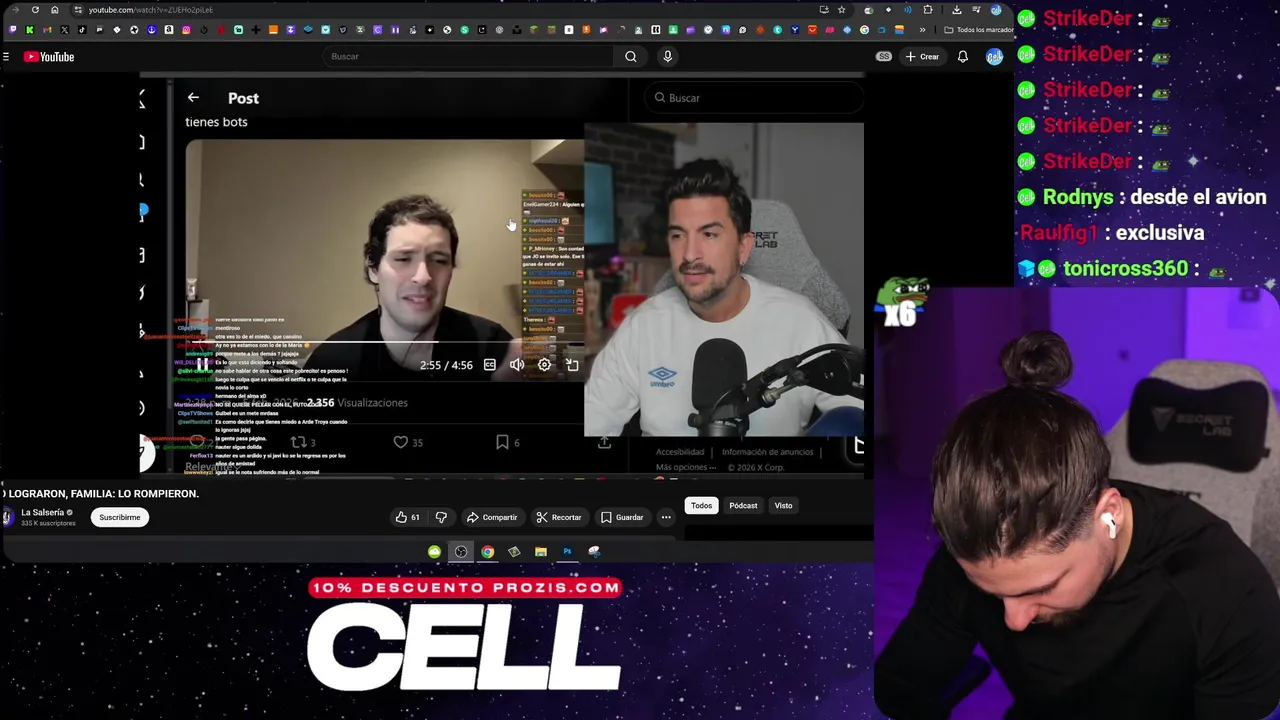Open Accesibilidad footer link on X
Image resolution: width=1280 pixels, height=720 pixels.
pos(680,452)
